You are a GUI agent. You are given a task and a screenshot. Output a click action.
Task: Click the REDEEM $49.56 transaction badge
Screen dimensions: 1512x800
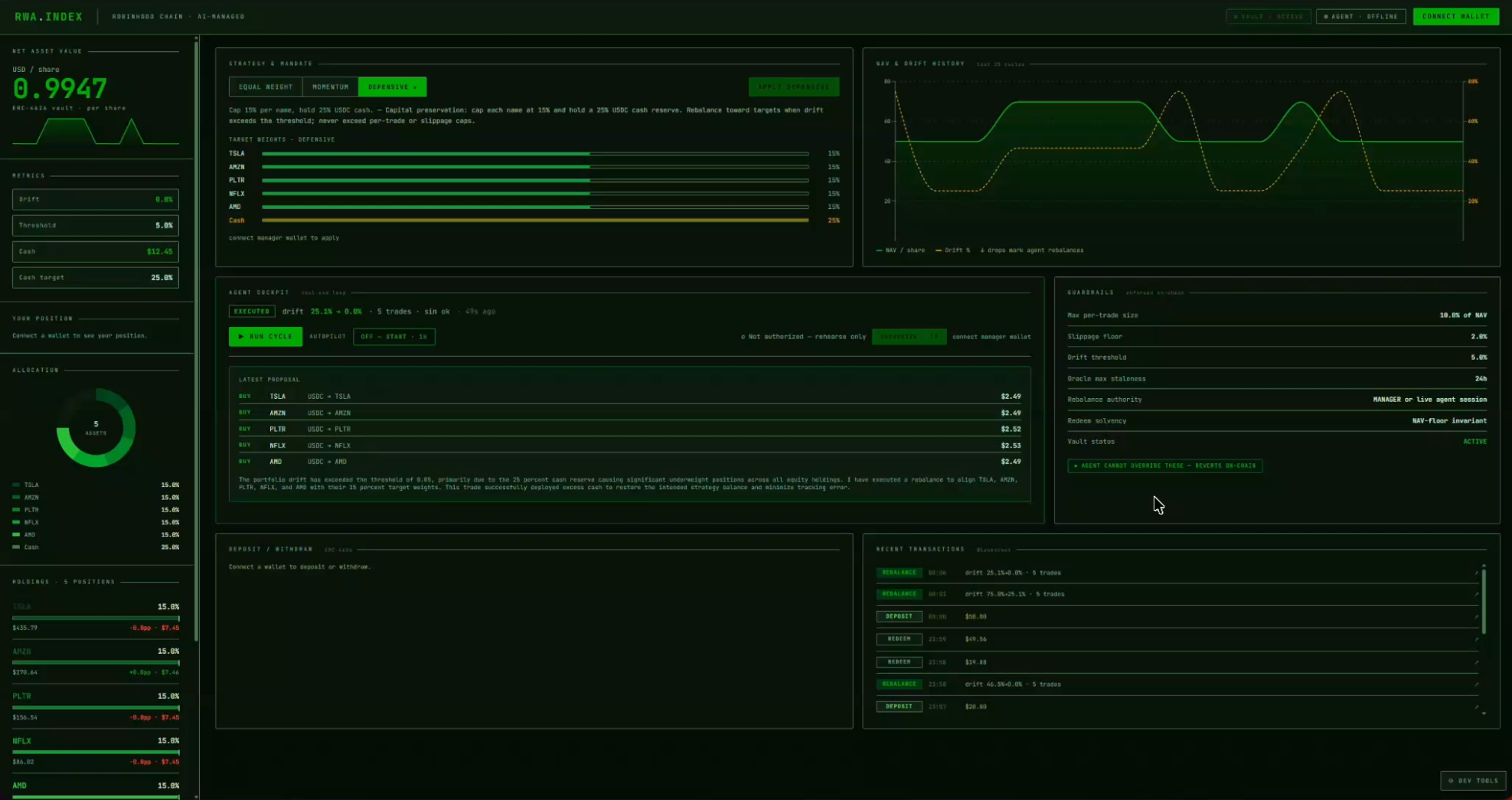coord(899,639)
